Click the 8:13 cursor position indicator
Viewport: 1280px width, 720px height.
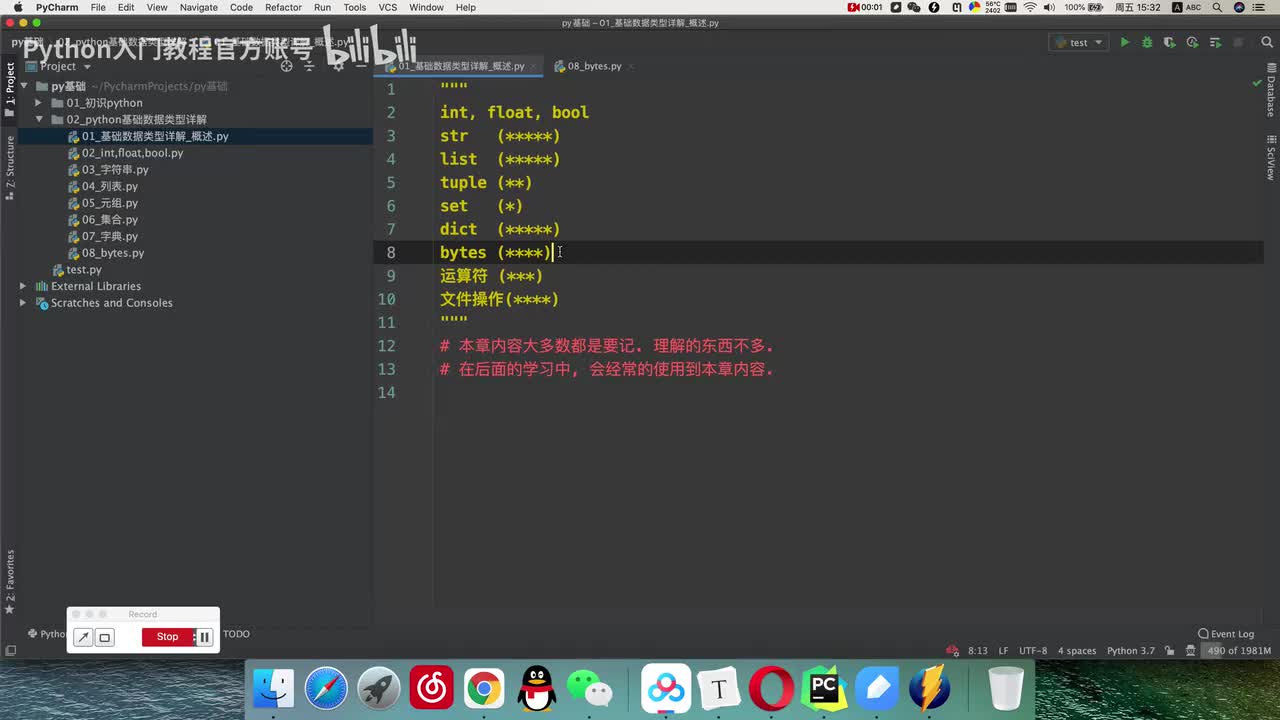pos(978,651)
